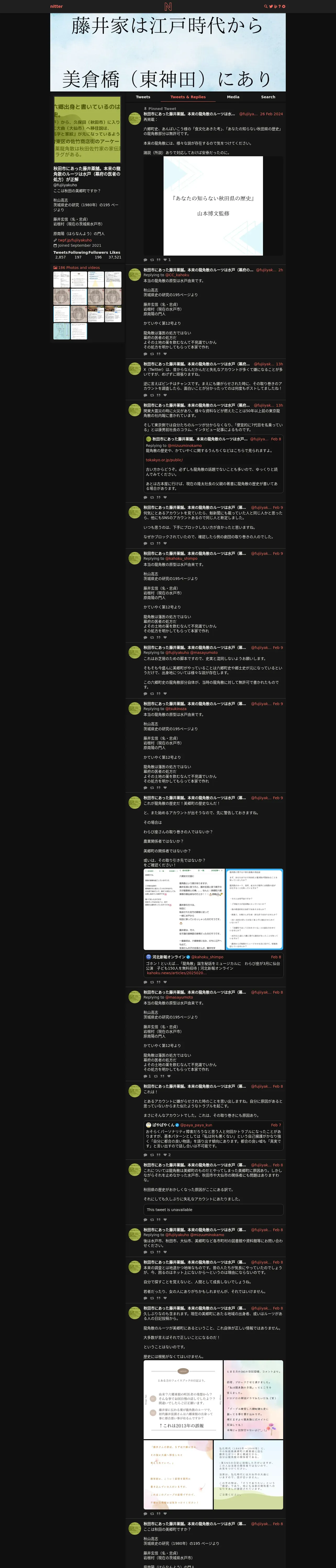
Task: Click the link icon next to twpf.jp
Action: coord(55,240)
